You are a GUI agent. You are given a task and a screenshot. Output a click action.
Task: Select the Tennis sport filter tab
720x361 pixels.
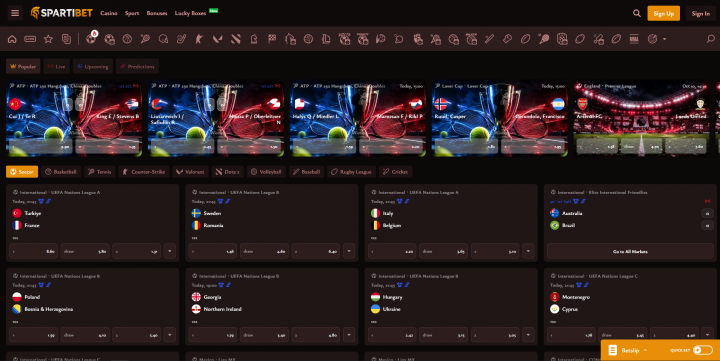point(100,172)
